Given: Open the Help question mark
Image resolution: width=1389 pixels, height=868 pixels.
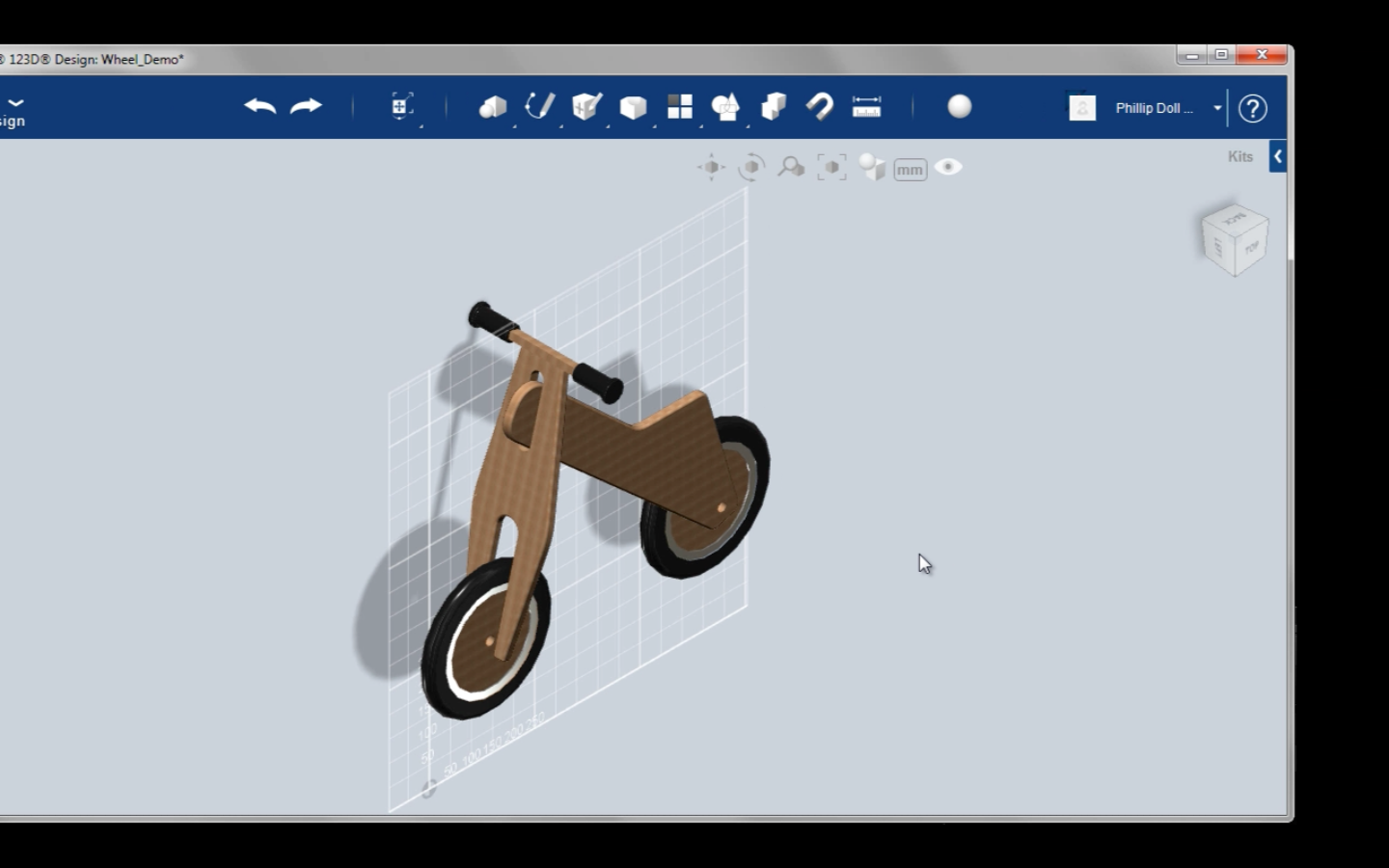Looking at the screenshot, I should [1253, 108].
